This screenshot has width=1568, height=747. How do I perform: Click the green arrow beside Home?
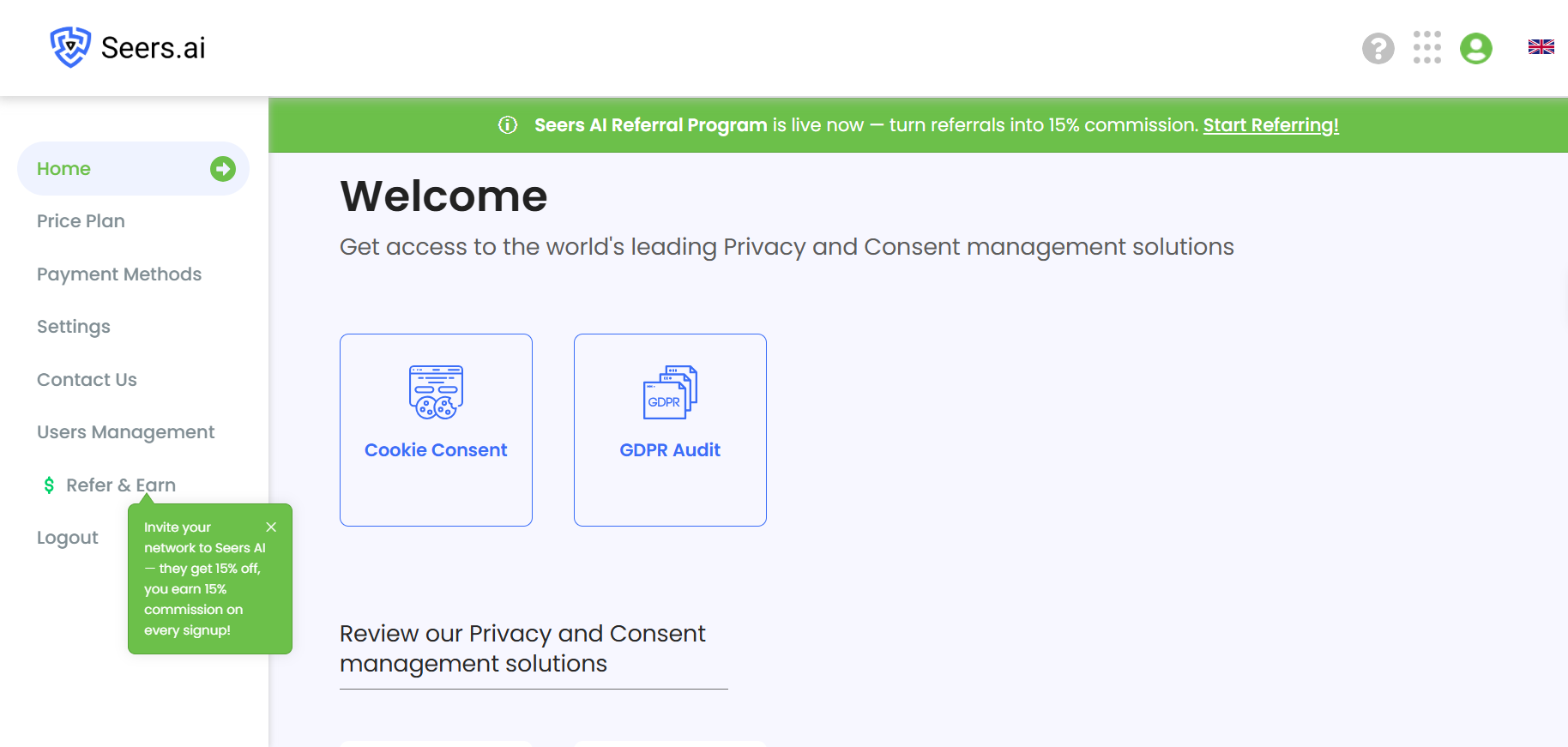coord(223,169)
